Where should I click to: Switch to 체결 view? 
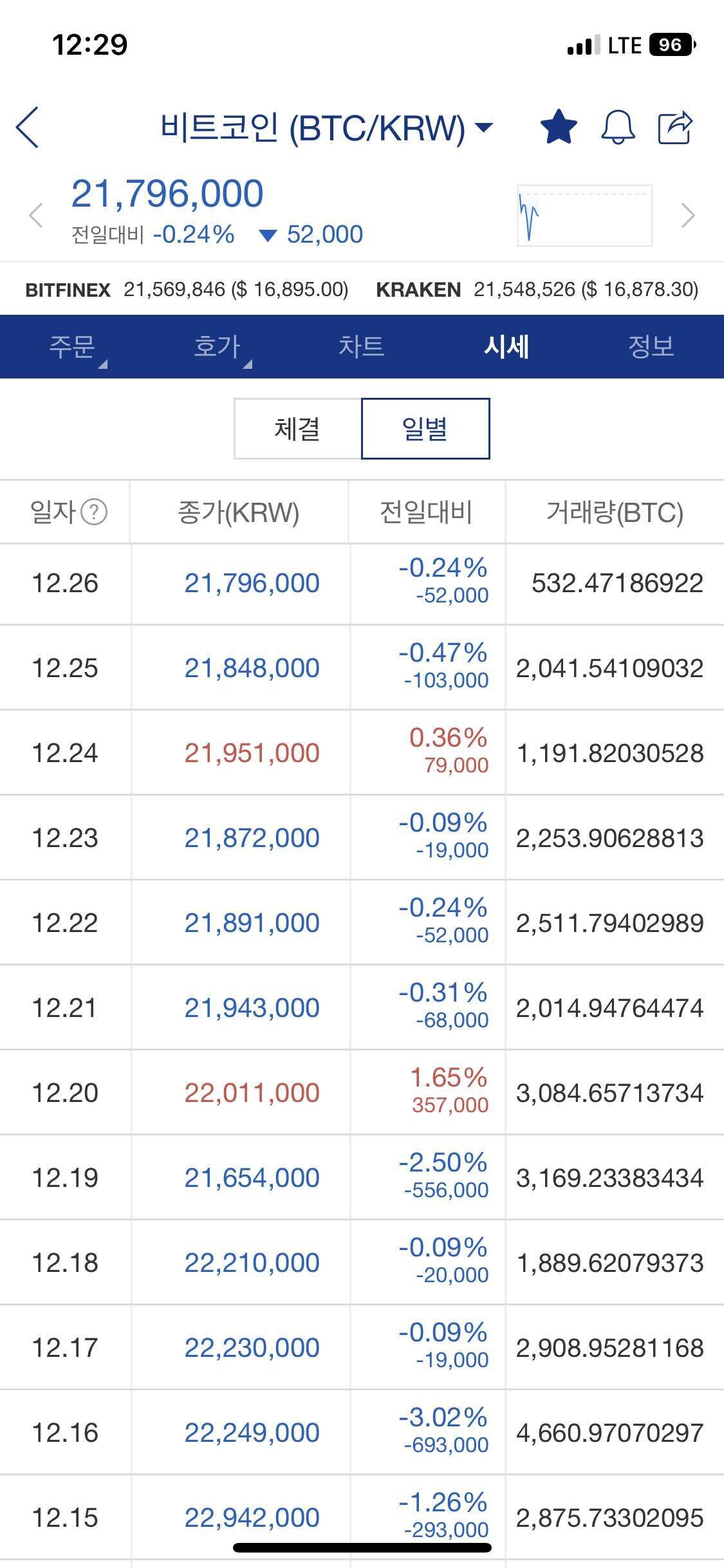pos(297,429)
